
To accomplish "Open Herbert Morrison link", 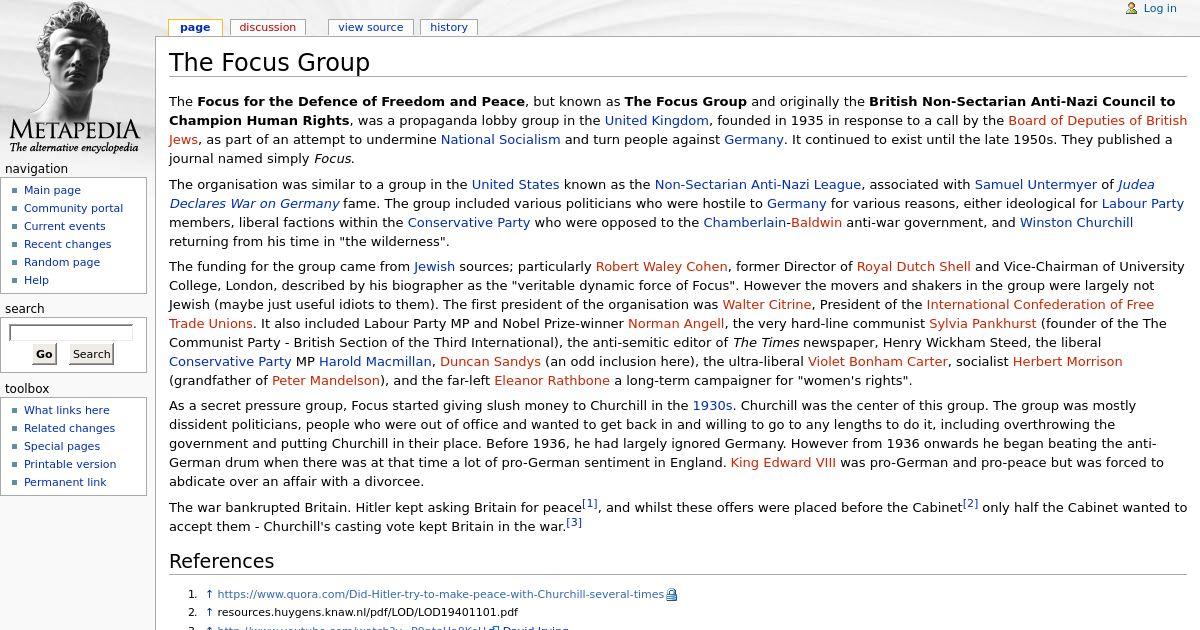I will [1067, 361].
